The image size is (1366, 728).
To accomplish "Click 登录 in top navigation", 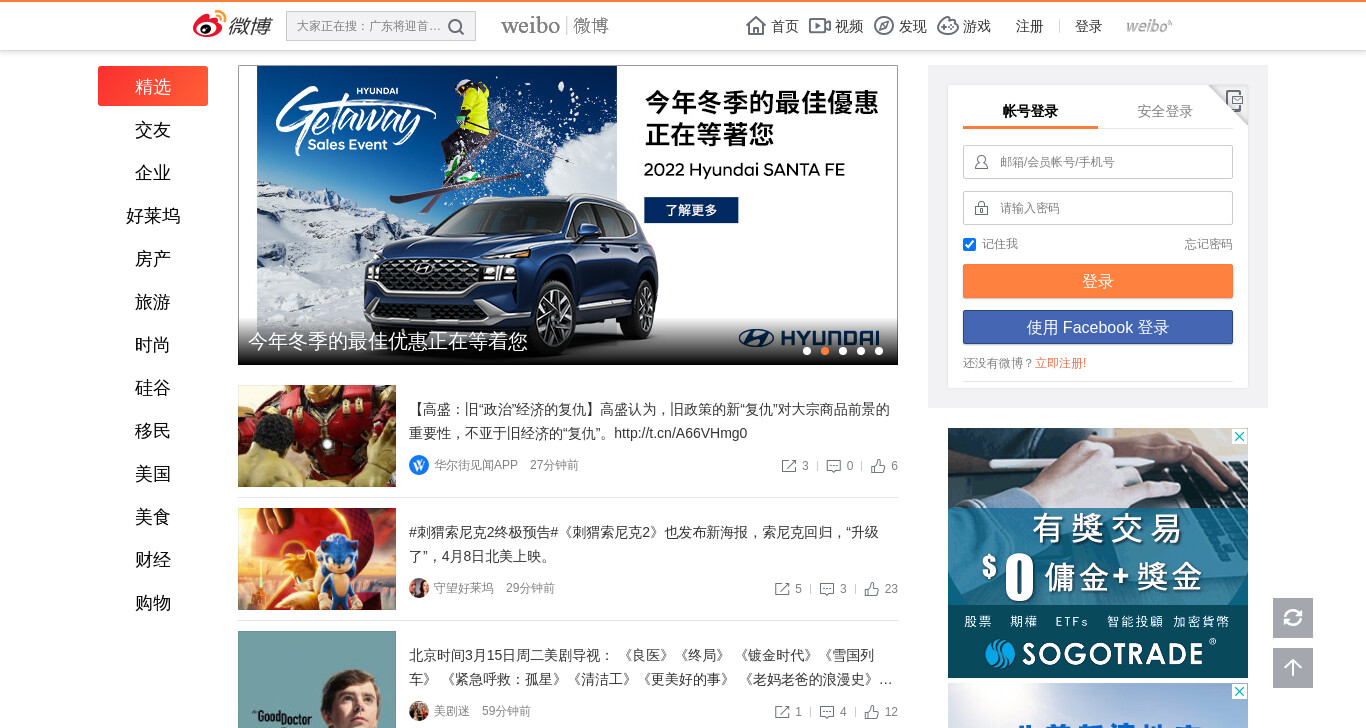I will coord(1088,26).
